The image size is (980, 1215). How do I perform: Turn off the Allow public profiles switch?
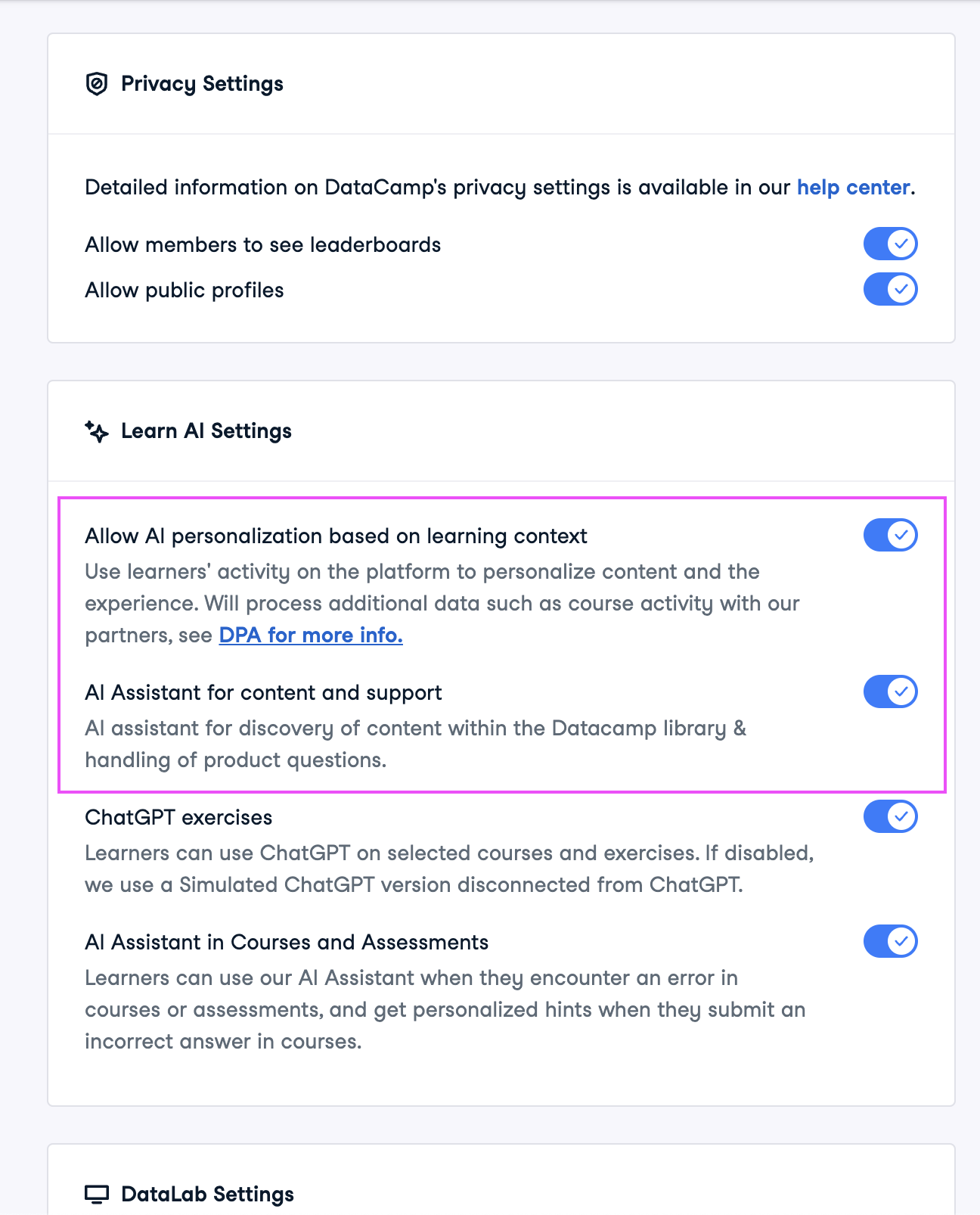tap(890, 290)
